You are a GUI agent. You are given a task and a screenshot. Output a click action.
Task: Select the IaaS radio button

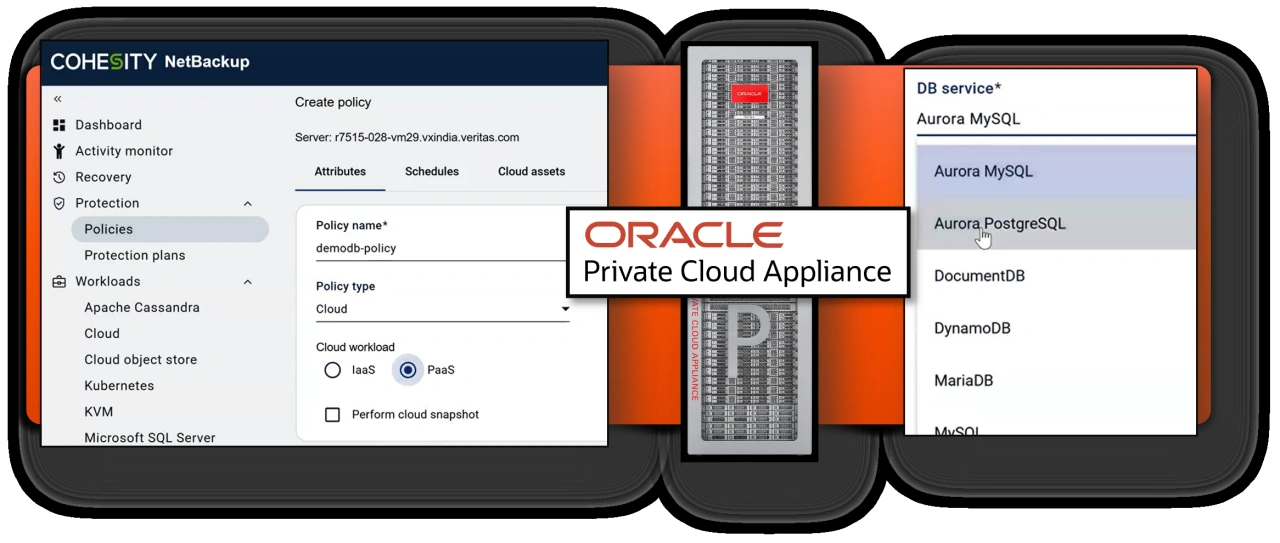(x=333, y=370)
